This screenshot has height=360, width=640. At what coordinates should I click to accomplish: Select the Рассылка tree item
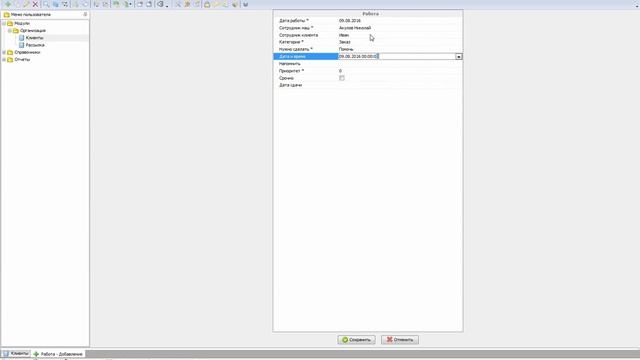tap(35, 45)
